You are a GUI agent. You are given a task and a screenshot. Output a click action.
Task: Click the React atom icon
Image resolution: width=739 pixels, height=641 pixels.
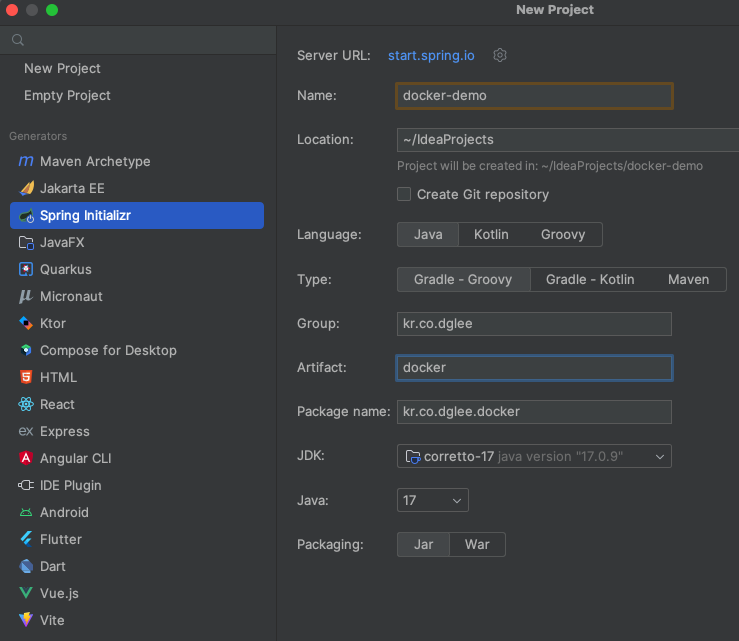point(26,404)
